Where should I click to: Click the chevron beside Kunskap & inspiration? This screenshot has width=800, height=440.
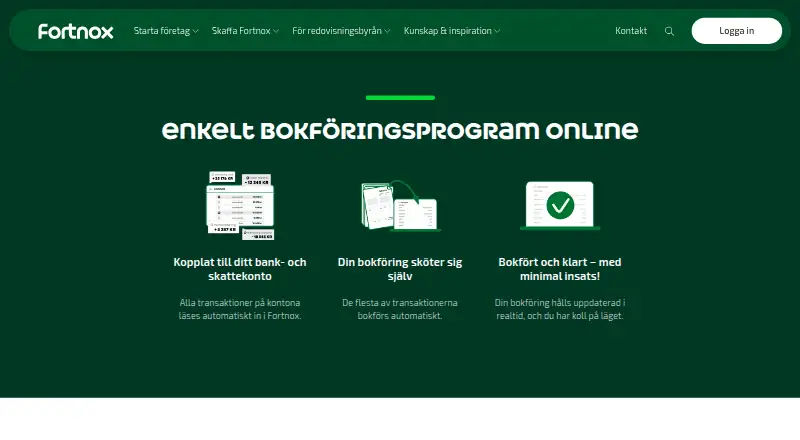click(497, 31)
